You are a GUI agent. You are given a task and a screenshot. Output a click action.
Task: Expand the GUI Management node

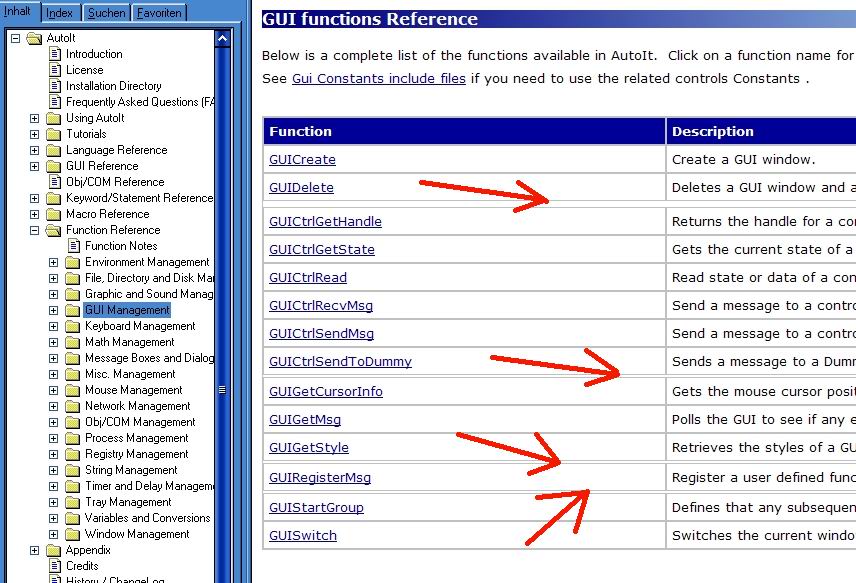[x=54, y=310]
